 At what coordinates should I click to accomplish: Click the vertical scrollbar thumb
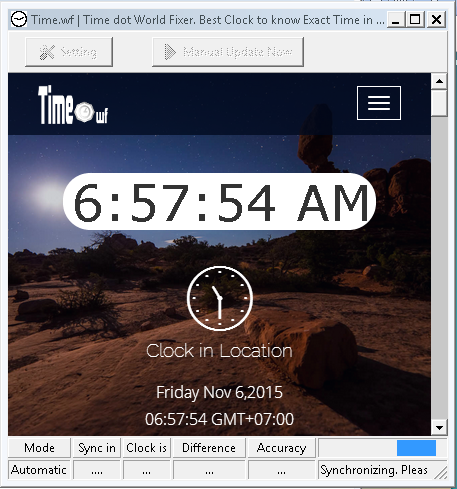click(x=439, y=103)
